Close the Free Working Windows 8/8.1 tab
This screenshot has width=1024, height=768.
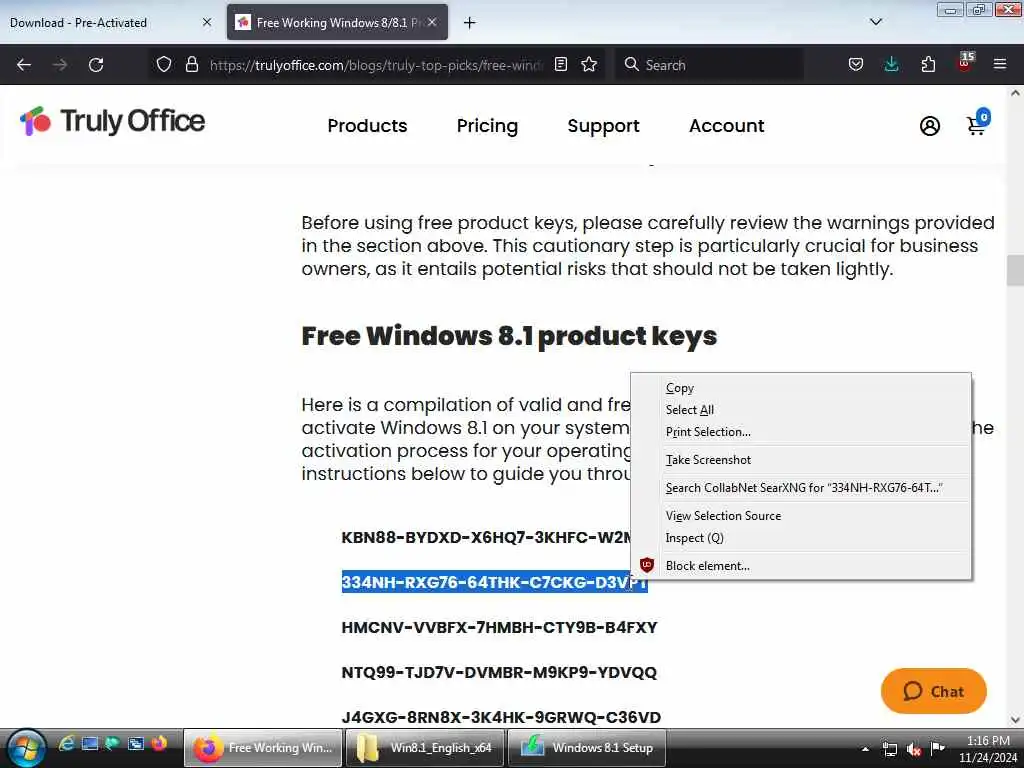432,22
